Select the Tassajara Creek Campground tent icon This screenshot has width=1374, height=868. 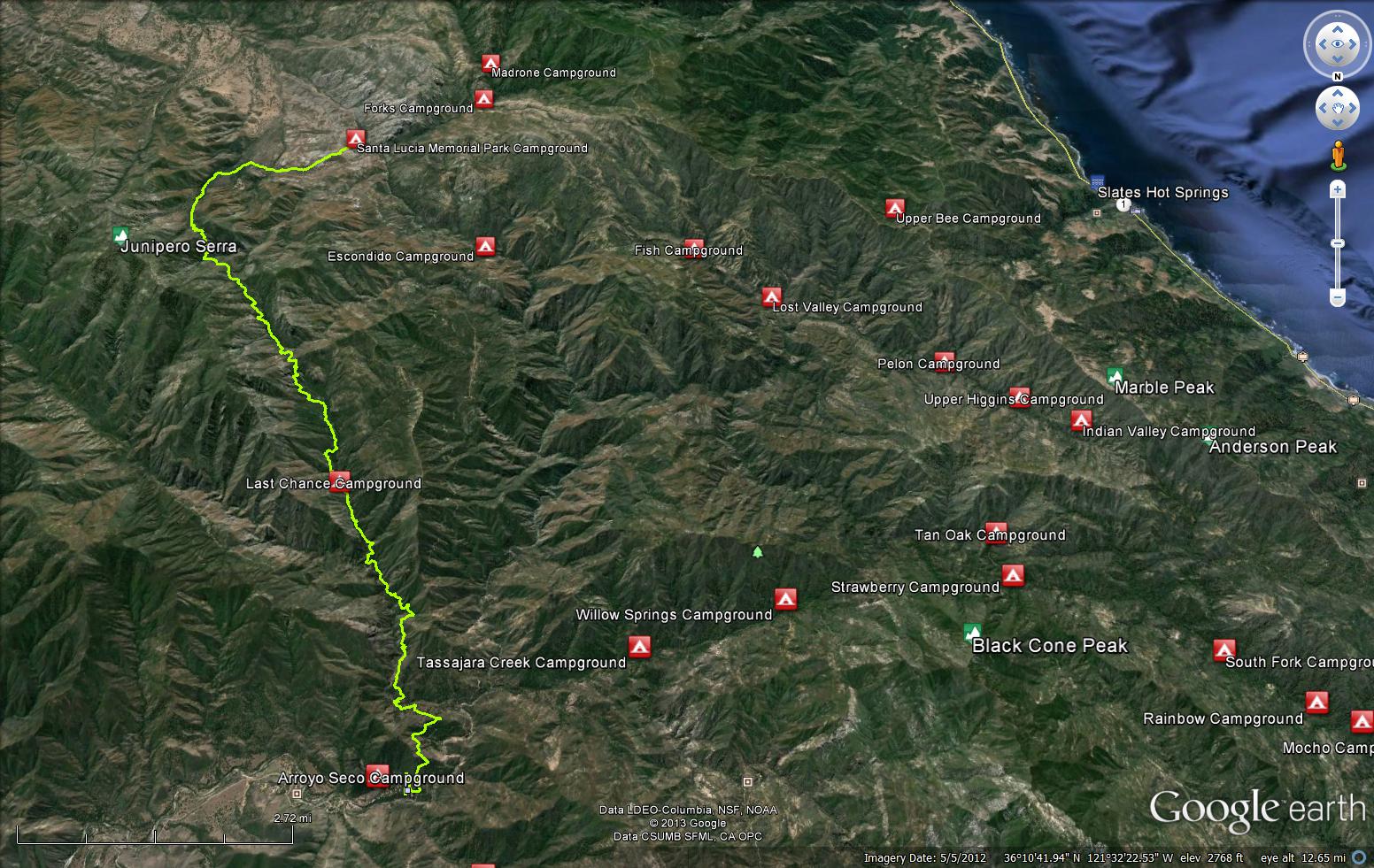pyautogui.click(x=640, y=647)
